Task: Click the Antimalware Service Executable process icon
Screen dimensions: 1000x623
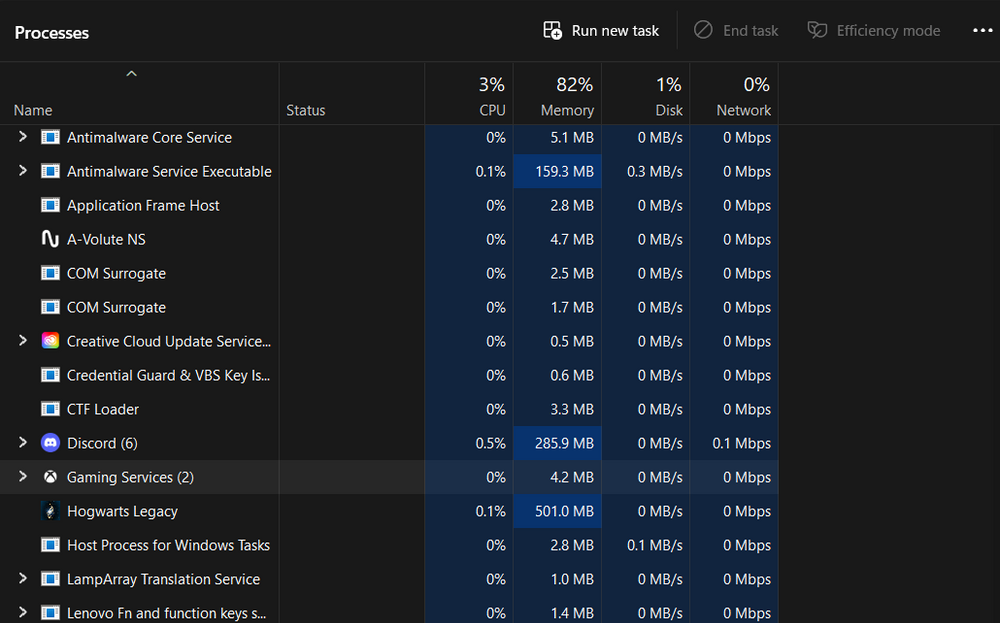Action: 50,171
